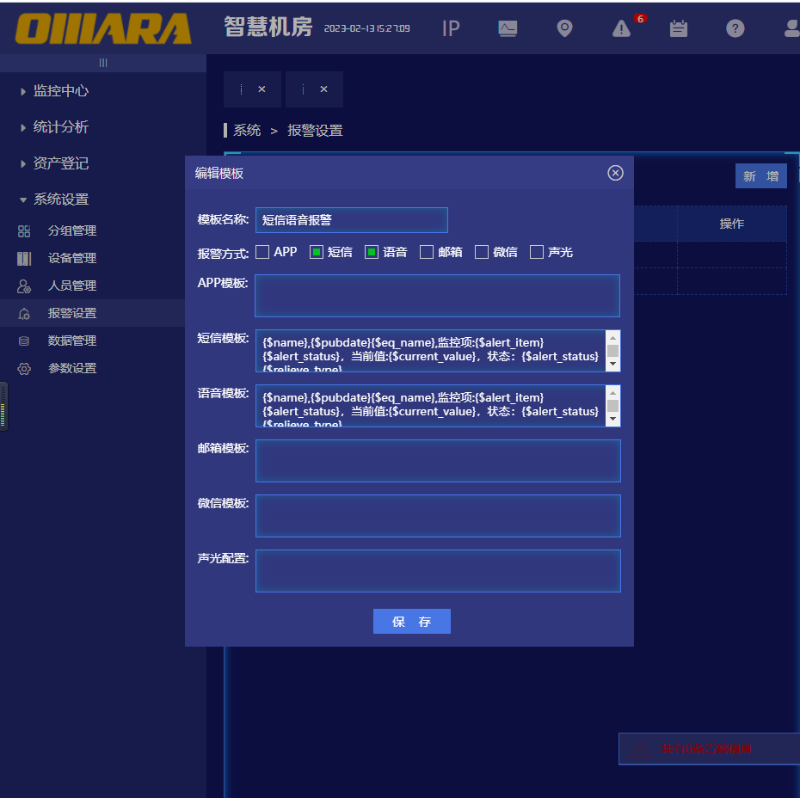
Task: Click the alarm warning triangle icon
Action: click(x=622, y=29)
